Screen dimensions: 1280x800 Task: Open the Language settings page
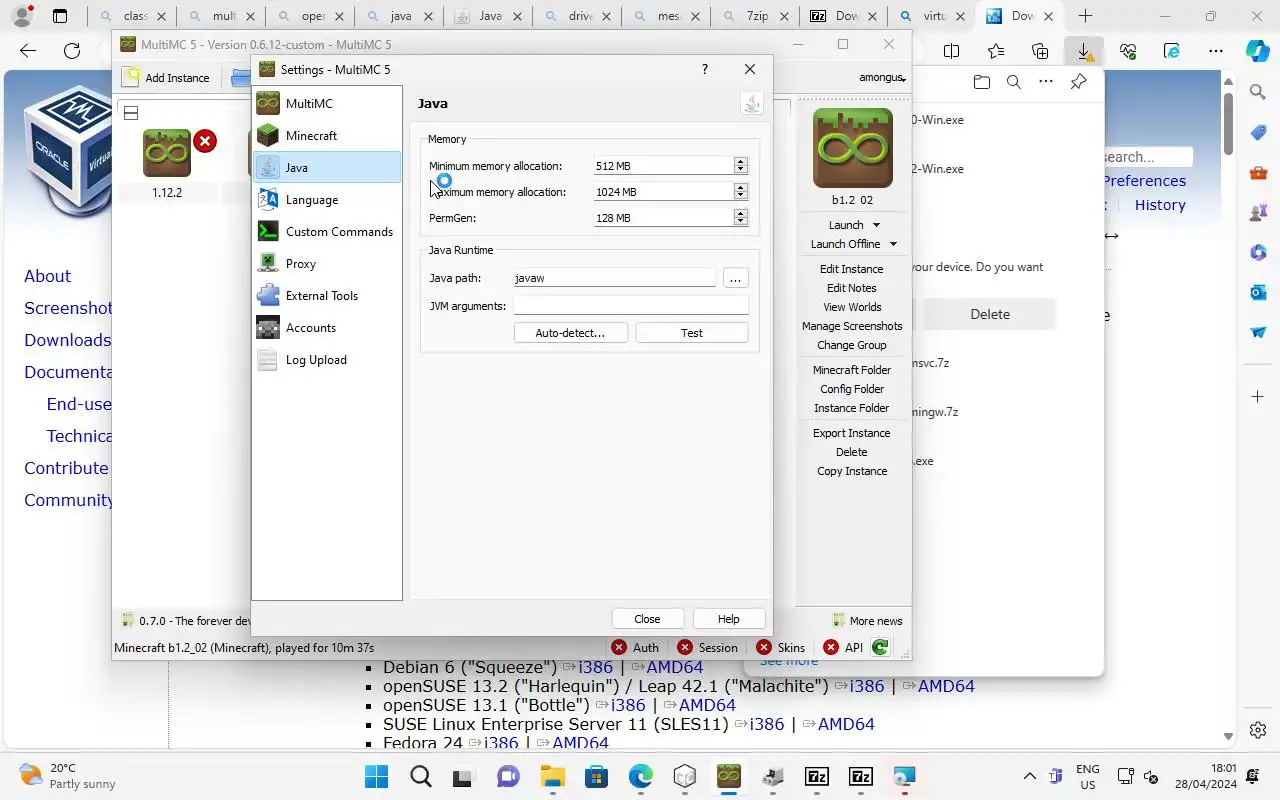coord(327,199)
